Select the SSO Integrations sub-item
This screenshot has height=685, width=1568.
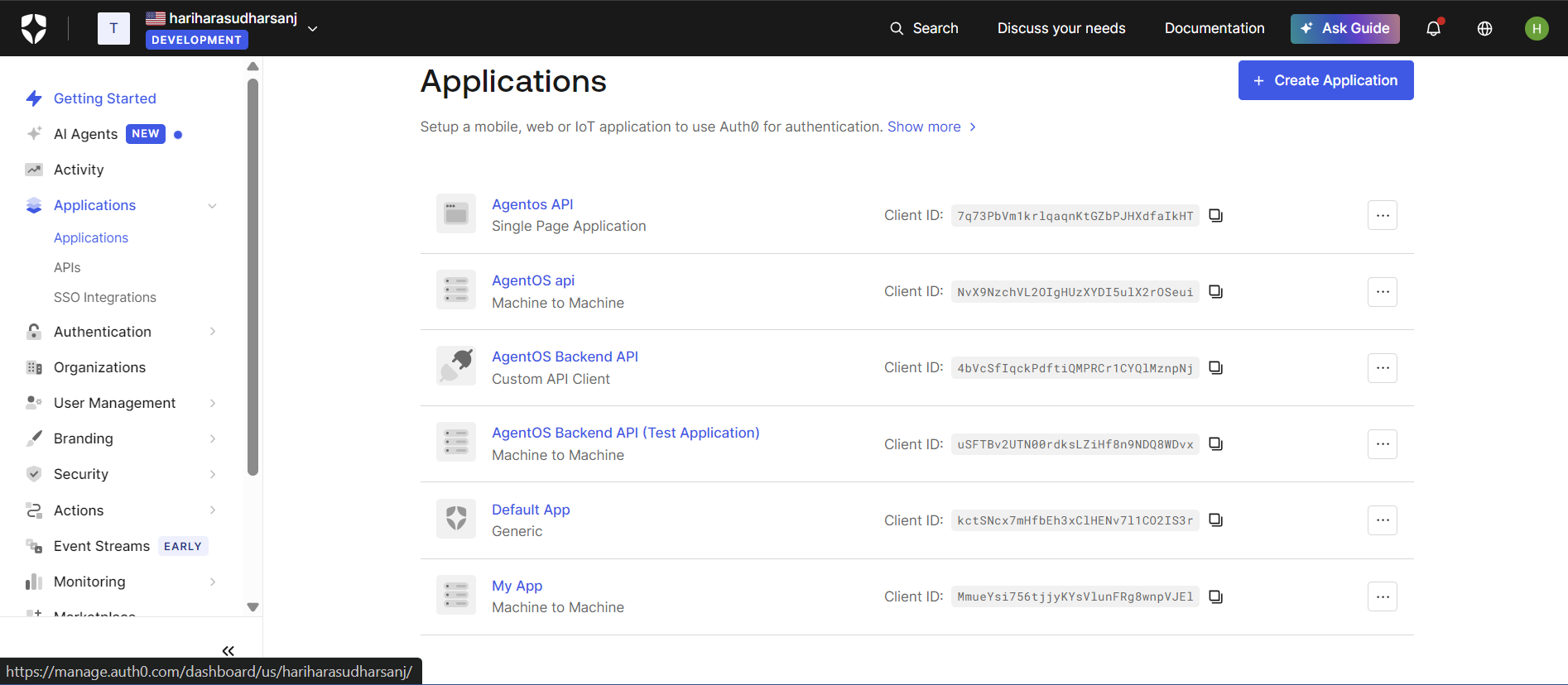click(105, 297)
